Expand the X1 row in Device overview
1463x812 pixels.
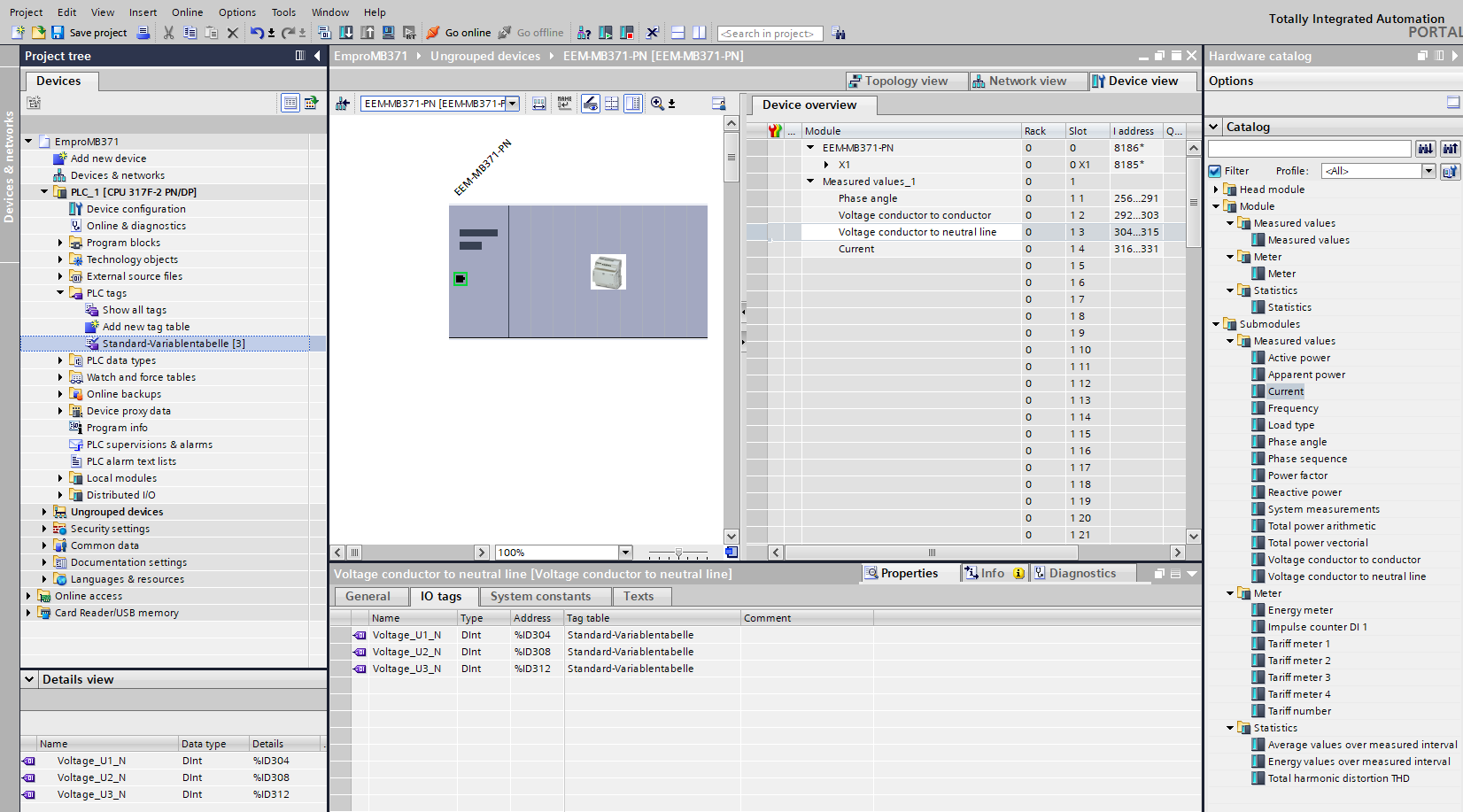tap(826, 165)
